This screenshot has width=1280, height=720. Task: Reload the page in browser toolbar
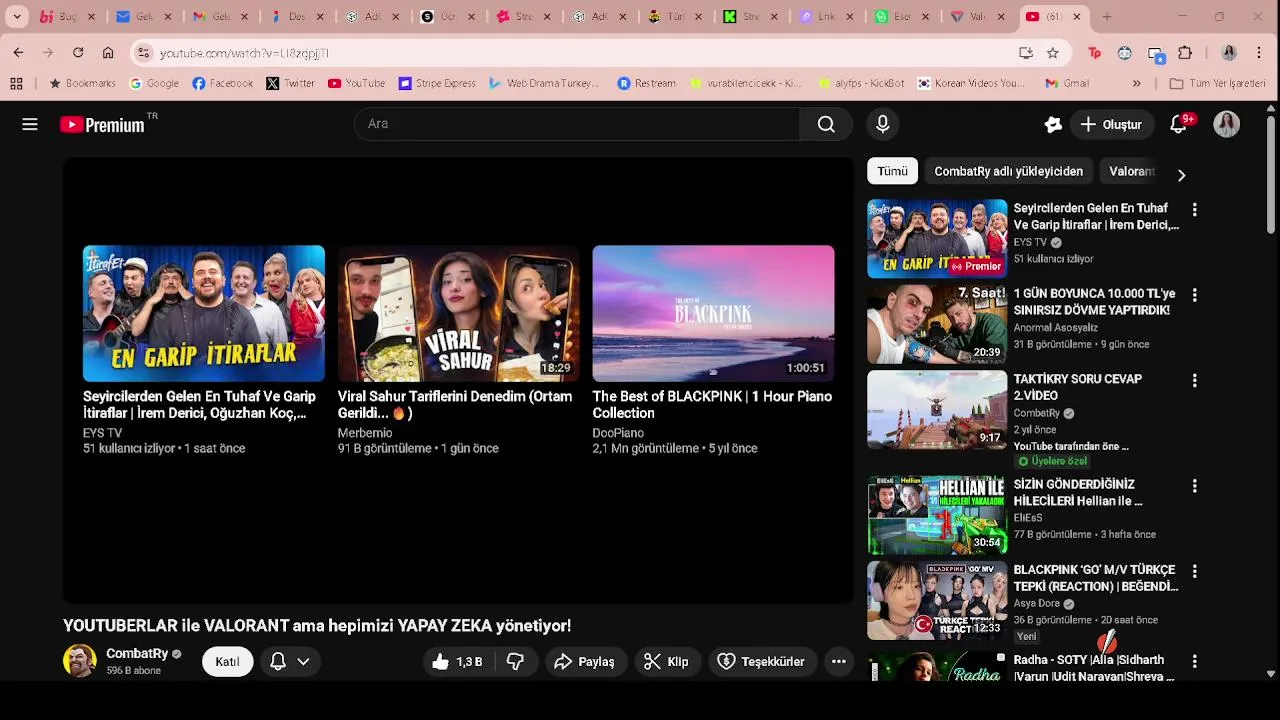click(78, 53)
